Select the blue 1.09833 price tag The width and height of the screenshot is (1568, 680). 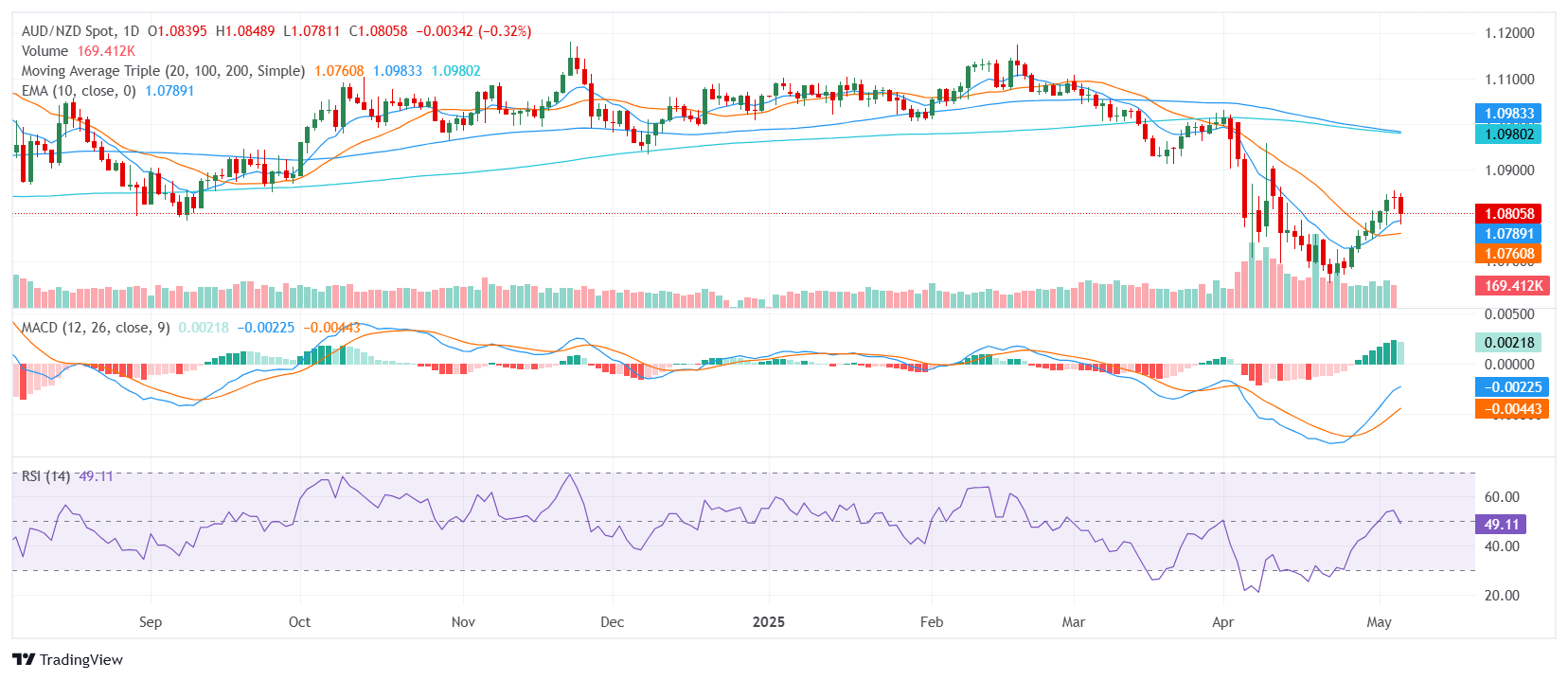[1508, 114]
